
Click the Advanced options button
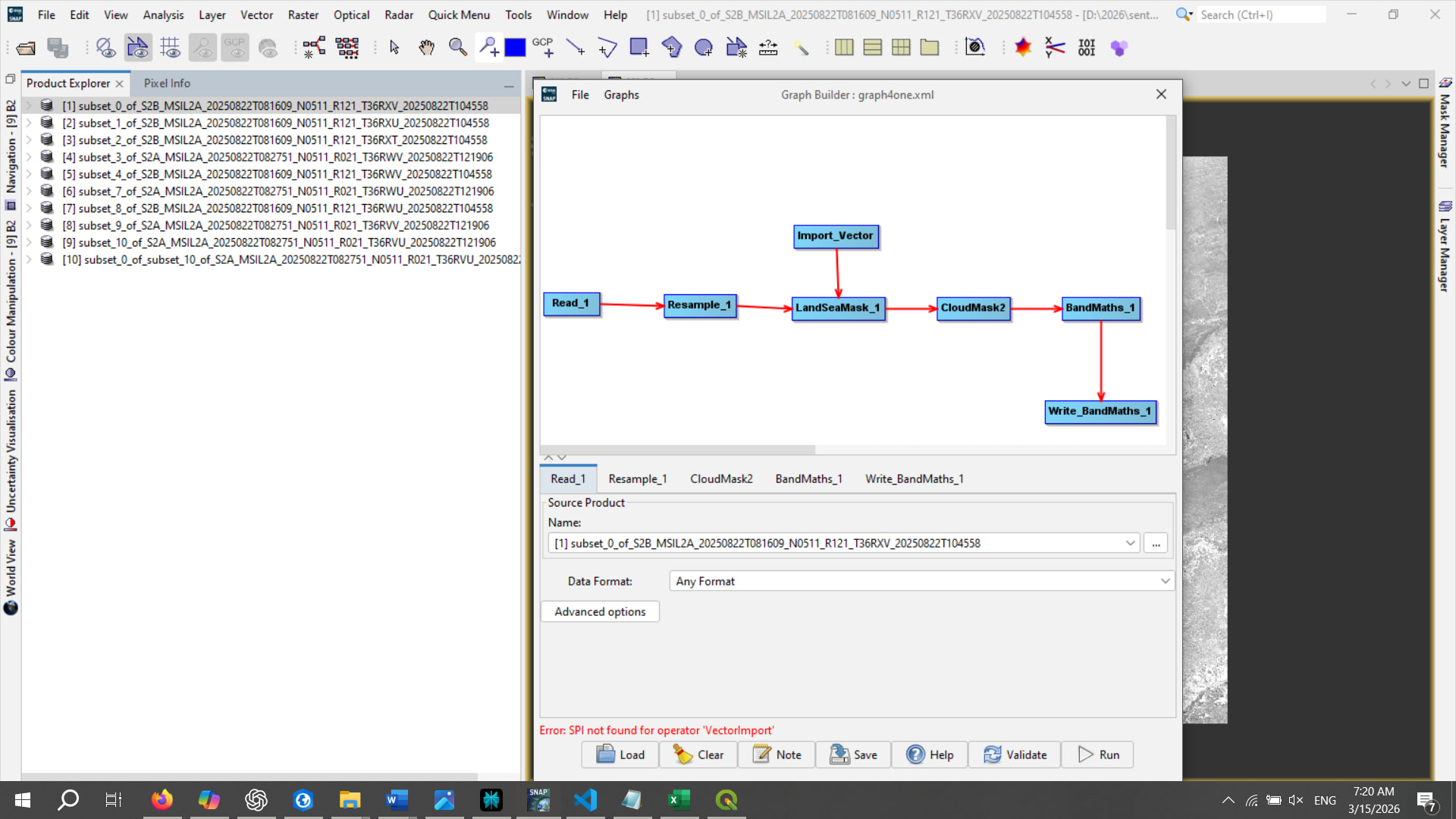click(600, 611)
